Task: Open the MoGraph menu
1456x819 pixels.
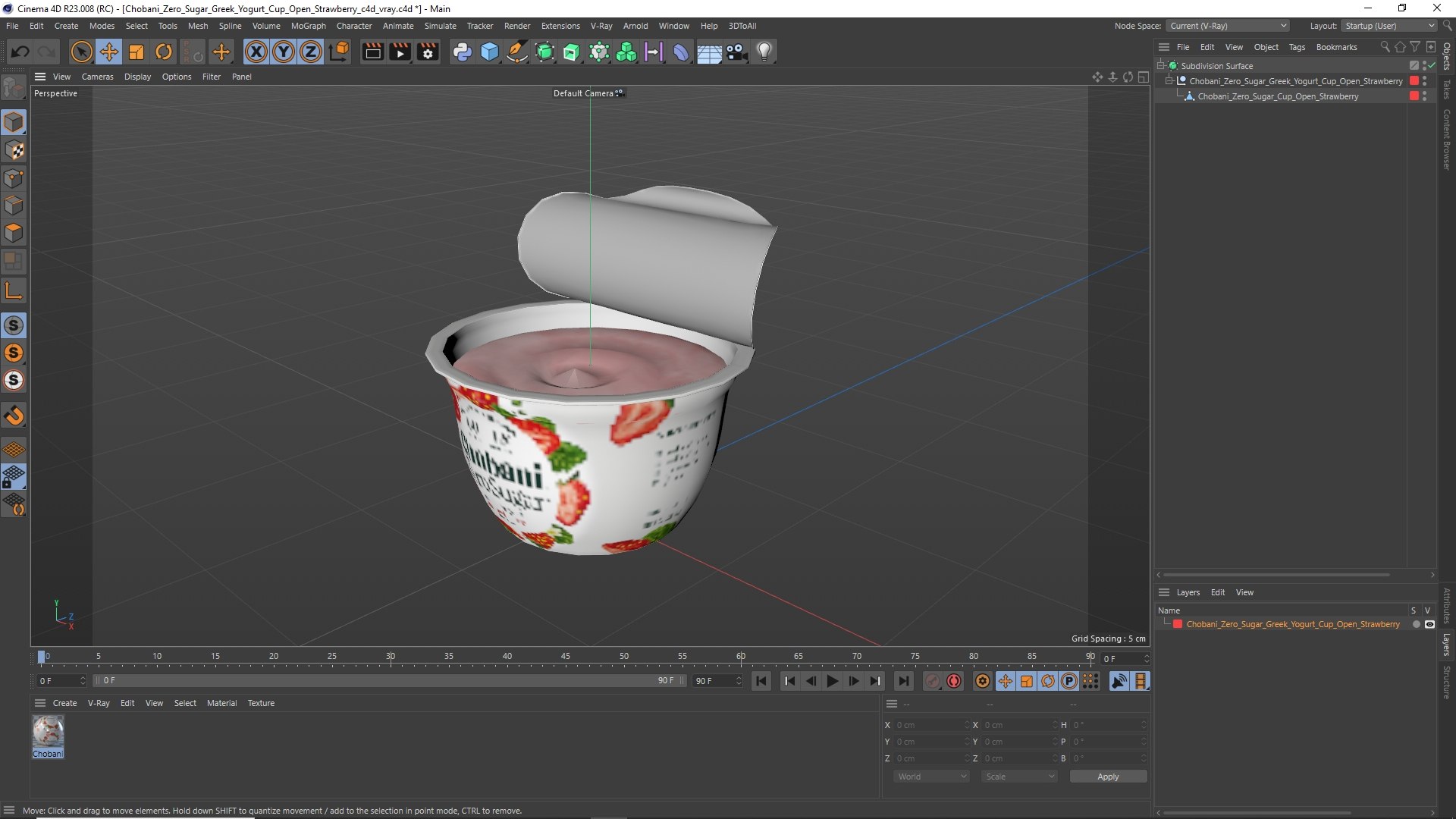Action: (x=308, y=26)
